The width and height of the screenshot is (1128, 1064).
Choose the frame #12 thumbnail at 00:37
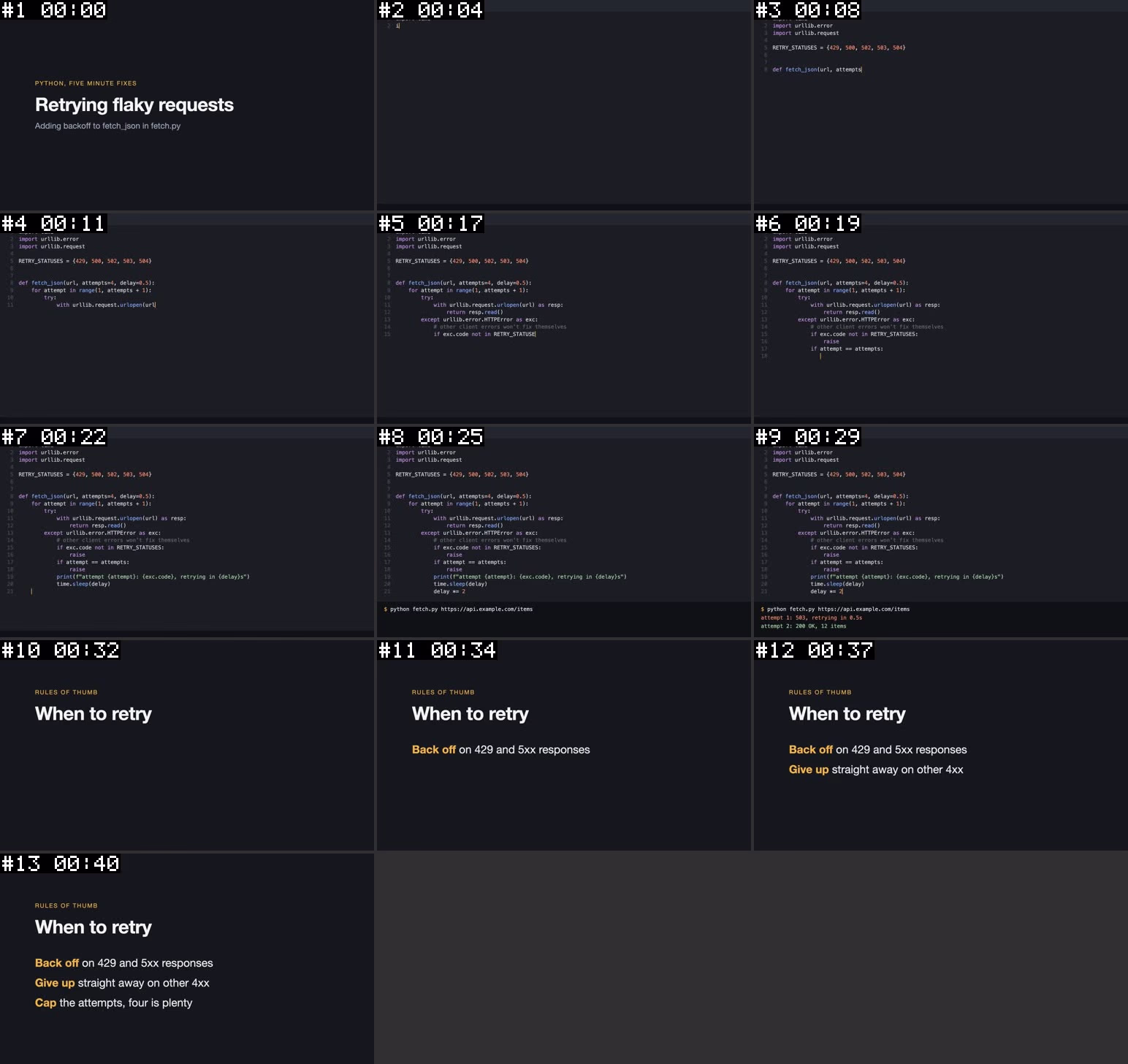point(941,745)
